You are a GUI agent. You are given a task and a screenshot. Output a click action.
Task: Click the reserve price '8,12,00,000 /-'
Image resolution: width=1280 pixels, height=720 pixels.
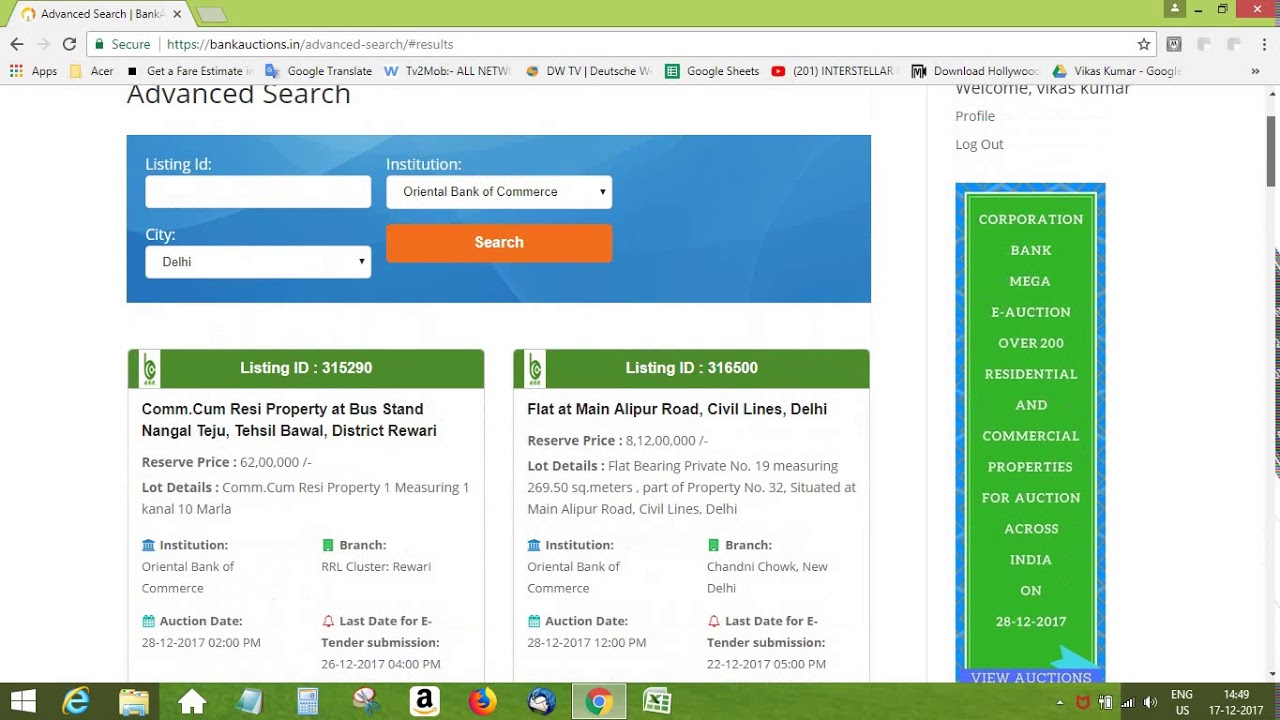(x=666, y=441)
